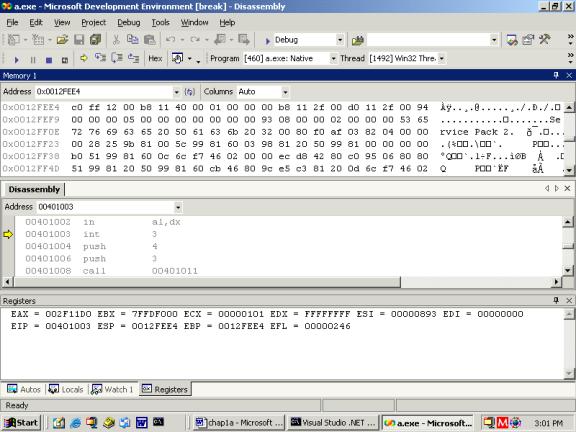The image size is (576, 432).
Task: Click the Save disk icon in toolbar
Action: 79,40
